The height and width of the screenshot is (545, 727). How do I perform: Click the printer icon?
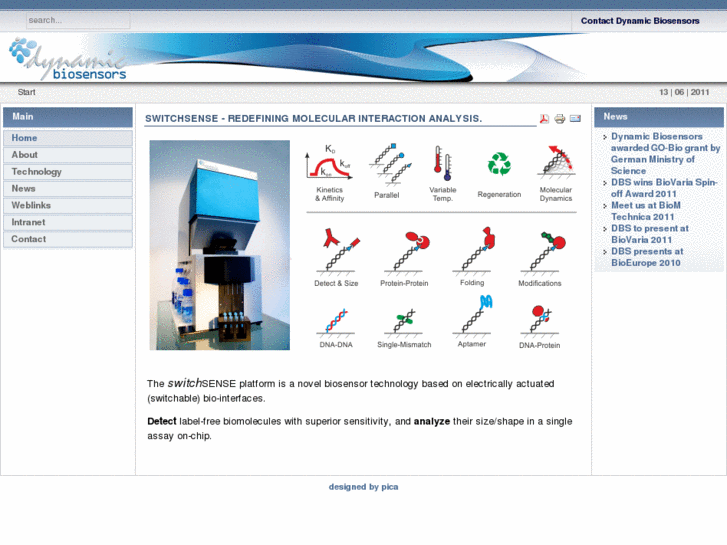560,119
